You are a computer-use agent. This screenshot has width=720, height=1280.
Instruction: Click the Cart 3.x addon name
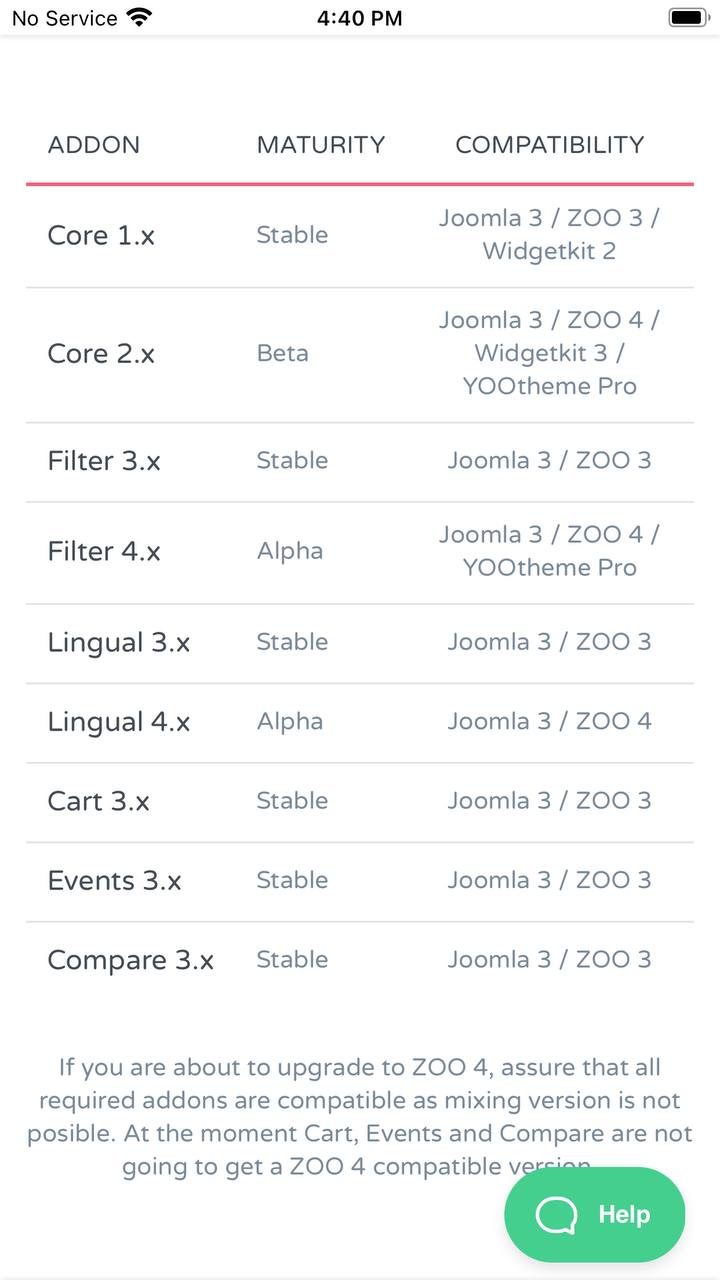click(98, 802)
